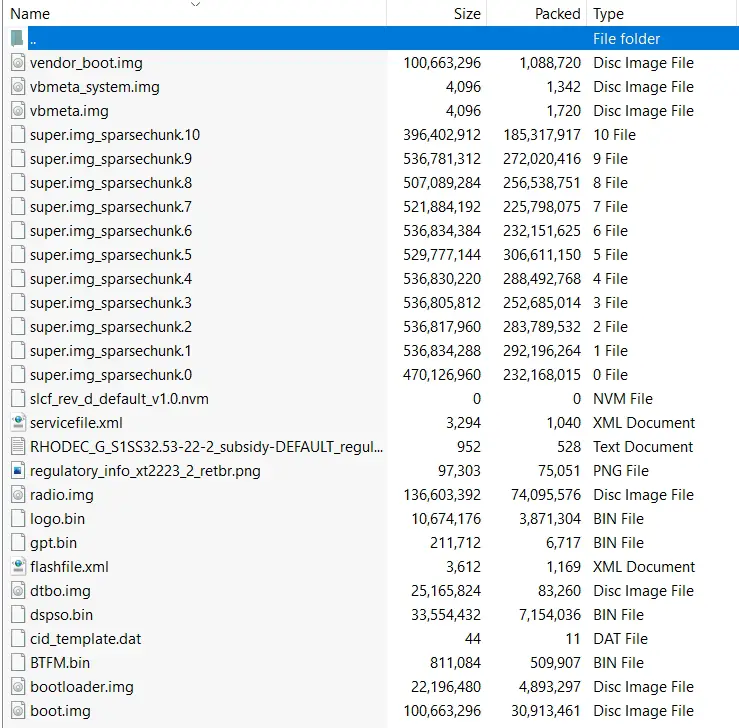739x728 pixels.
Task: Select BTFM.bin file name
Action: pos(60,663)
